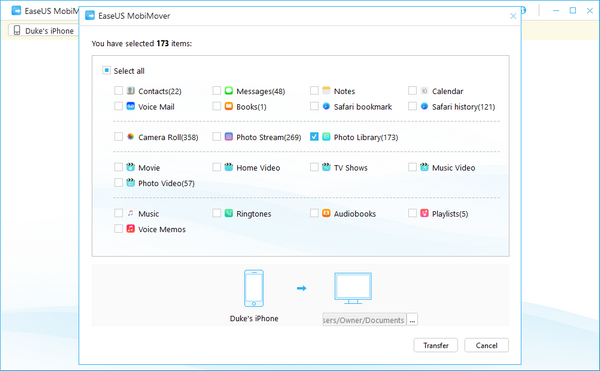Click the Audiobooks icon
Viewport: 600px width, 371px height.
[326, 213]
